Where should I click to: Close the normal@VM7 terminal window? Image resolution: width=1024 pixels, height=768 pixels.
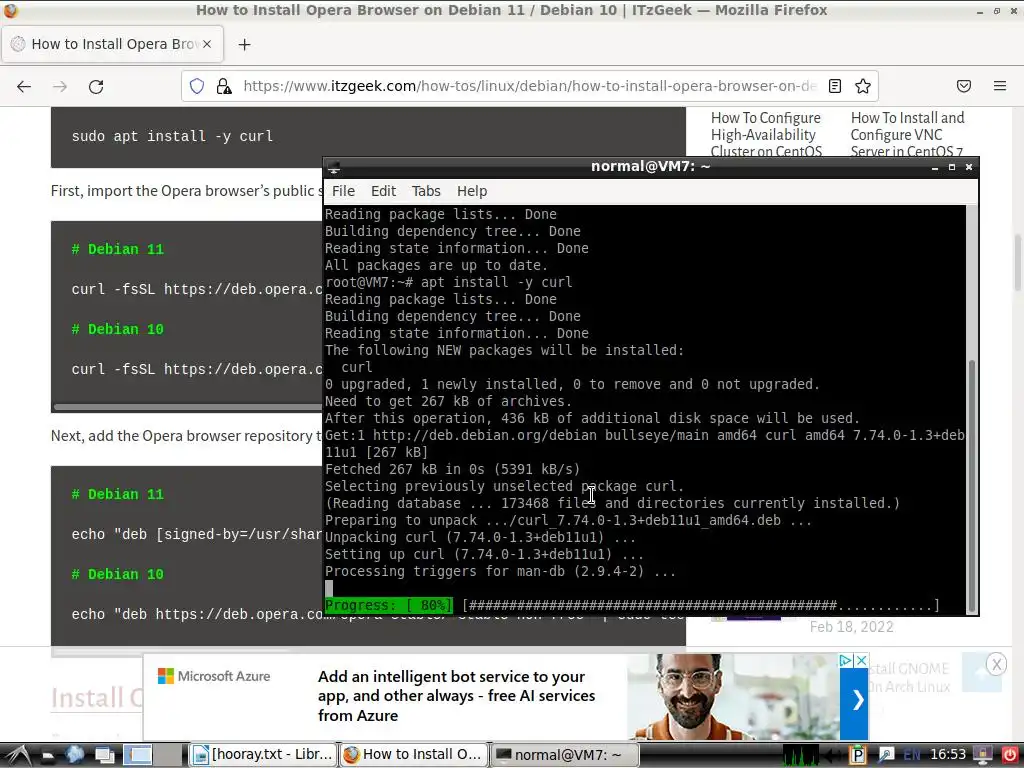(969, 167)
